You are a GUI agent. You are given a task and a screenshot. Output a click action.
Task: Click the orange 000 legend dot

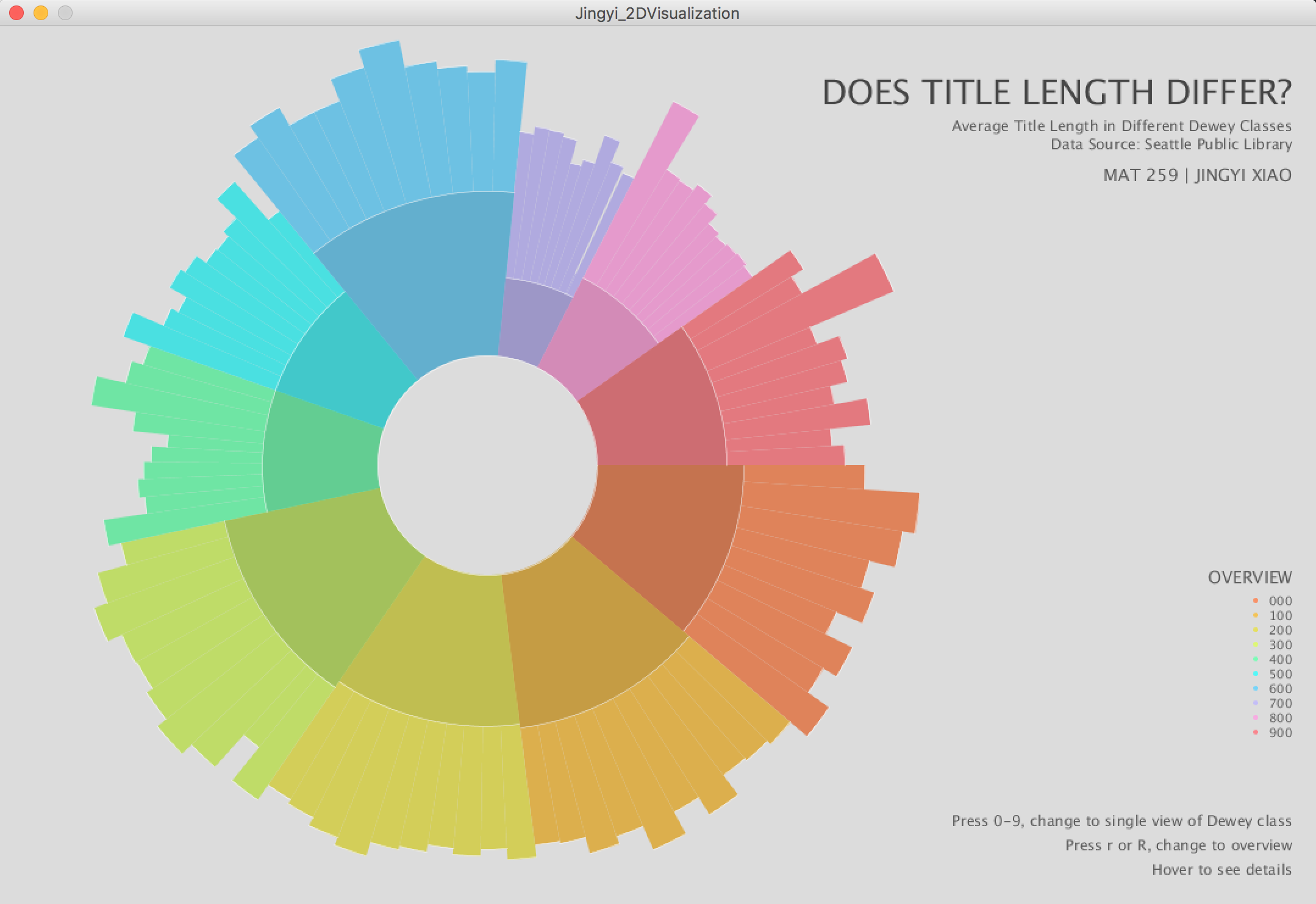(1256, 601)
